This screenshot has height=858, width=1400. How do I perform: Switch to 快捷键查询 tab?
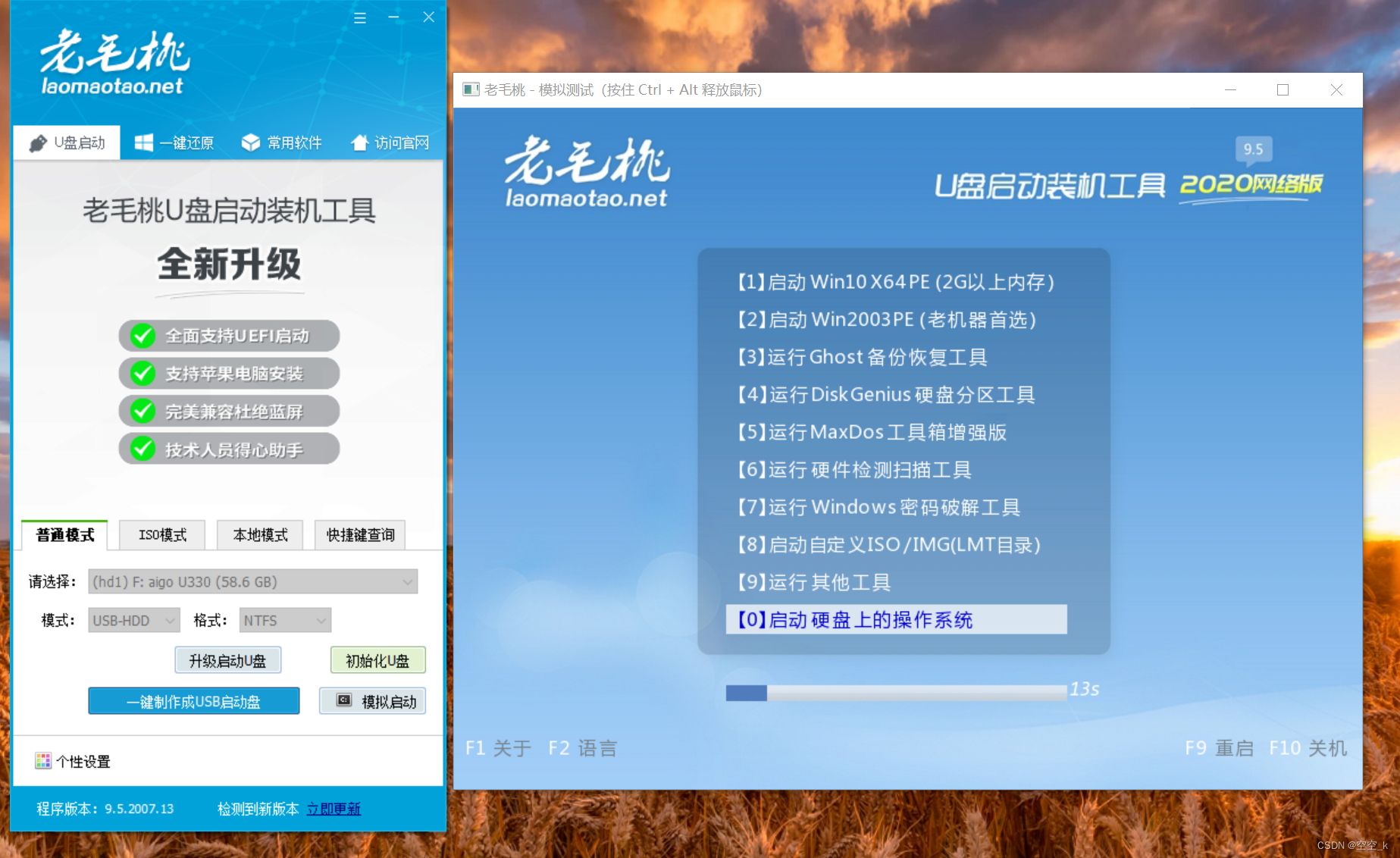pyautogui.click(x=360, y=535)
